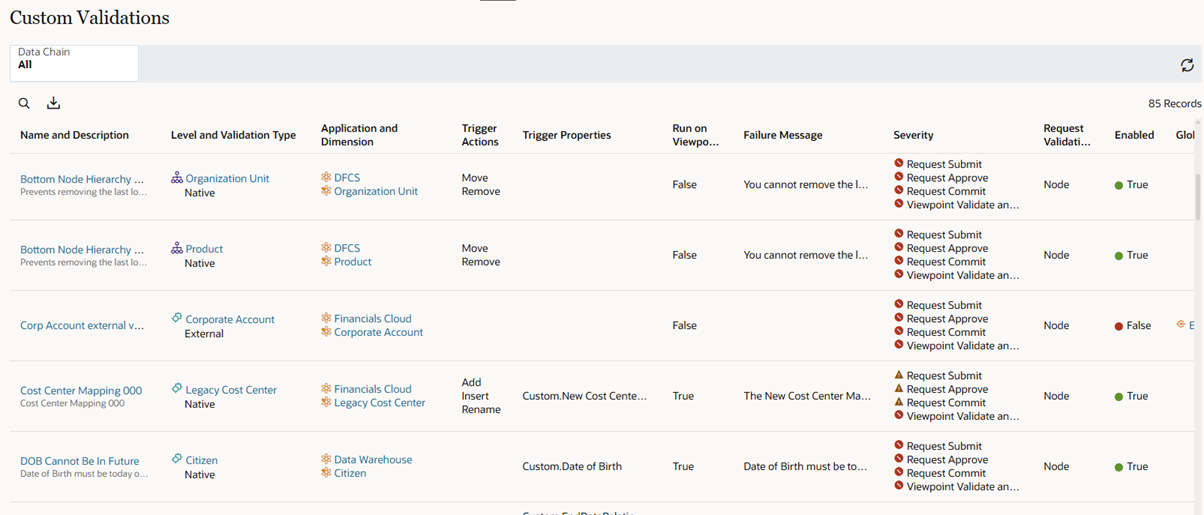This screenshot has height=515, width=1204.
Task: Click the download records icon
Action: point(54,103)
